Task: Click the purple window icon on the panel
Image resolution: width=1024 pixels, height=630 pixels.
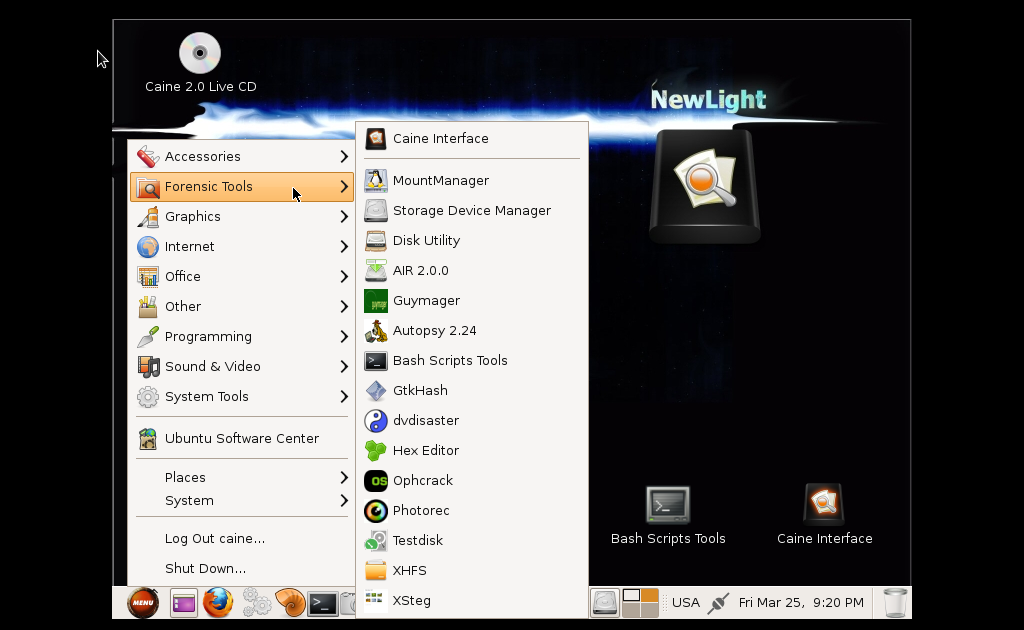Action: tap(184, 603)
